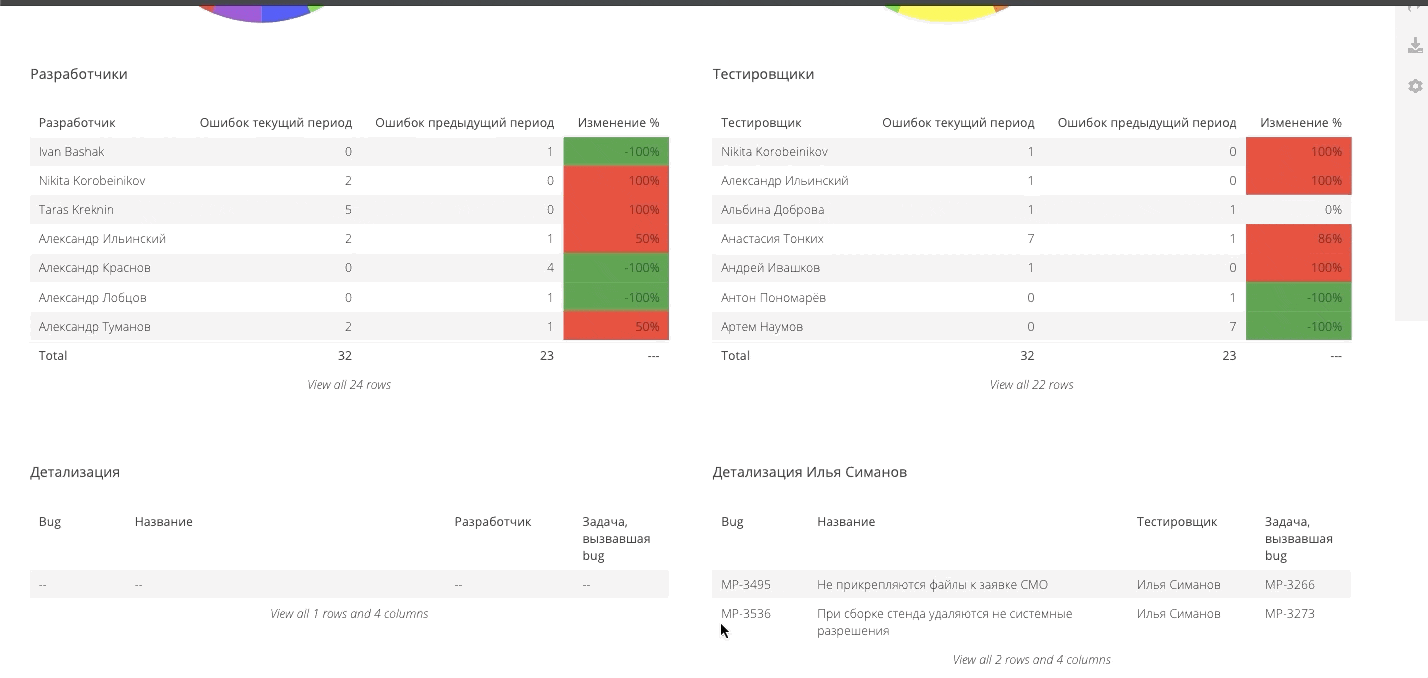This screenshot has height=678, width=1428.
Task: Click the download icon in right sidebar
Action: pyautogui.click(x=1415, y=46)
